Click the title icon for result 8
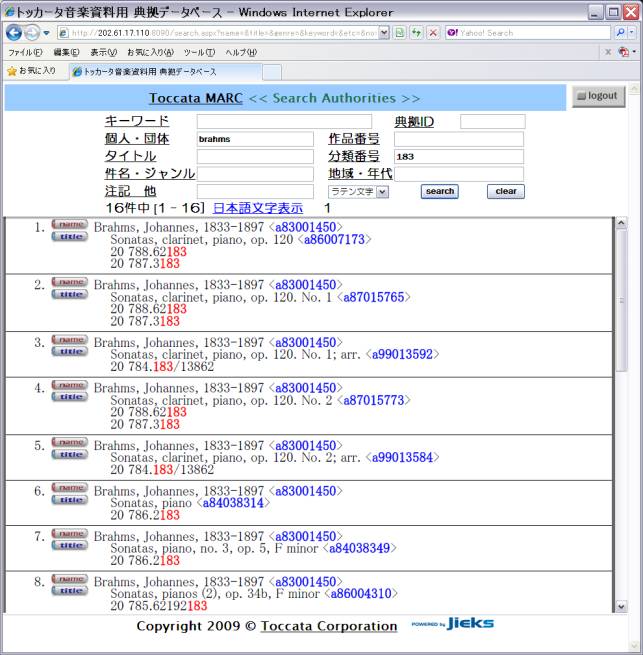This screenshot has height=655, width=643. [70, 591]
